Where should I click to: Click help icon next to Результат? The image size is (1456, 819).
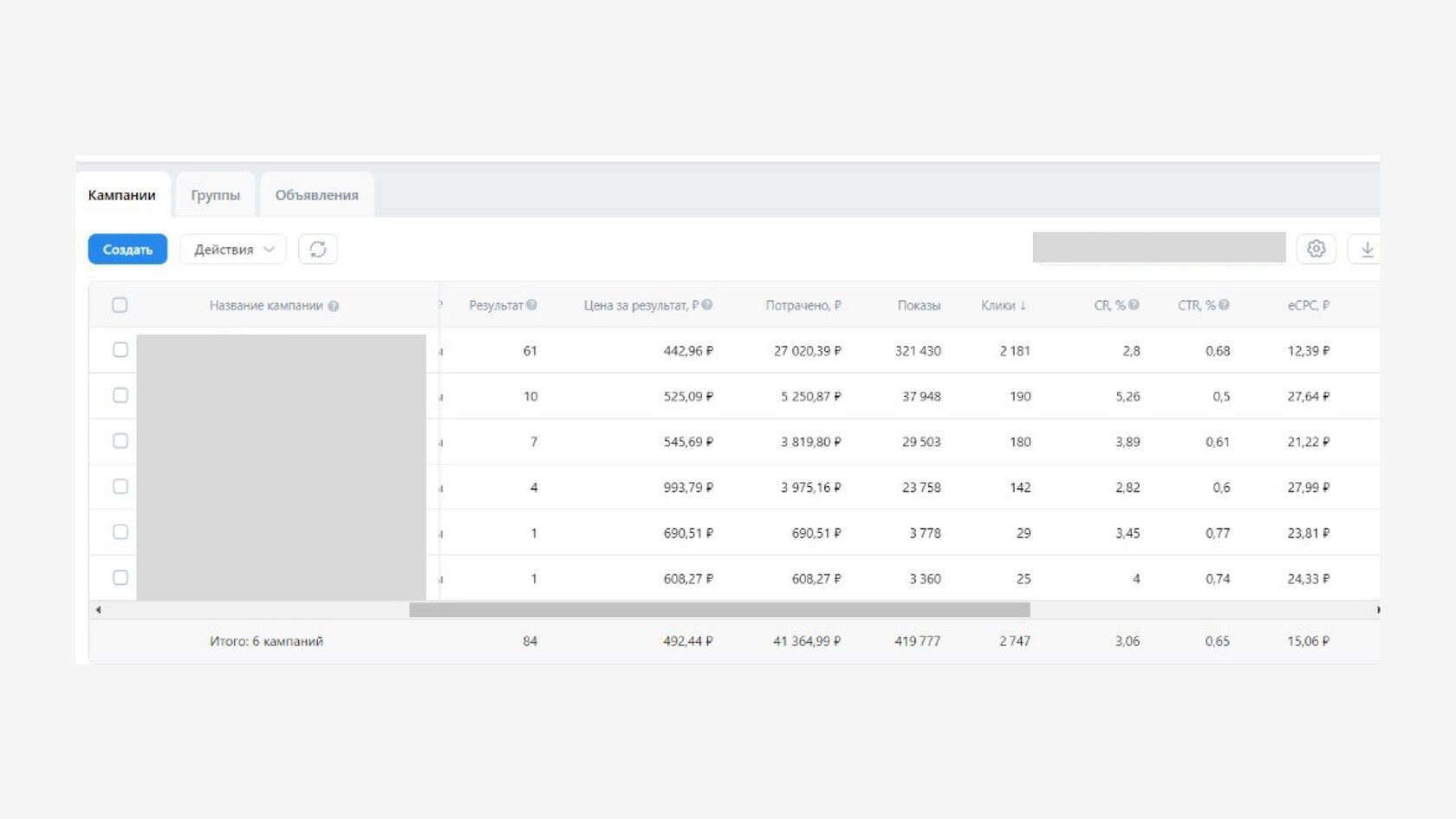[531, 305]
